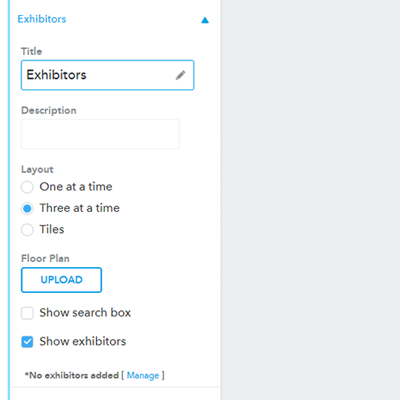
Task: Click the 'Tiles' label text
Action: (52, 229)
